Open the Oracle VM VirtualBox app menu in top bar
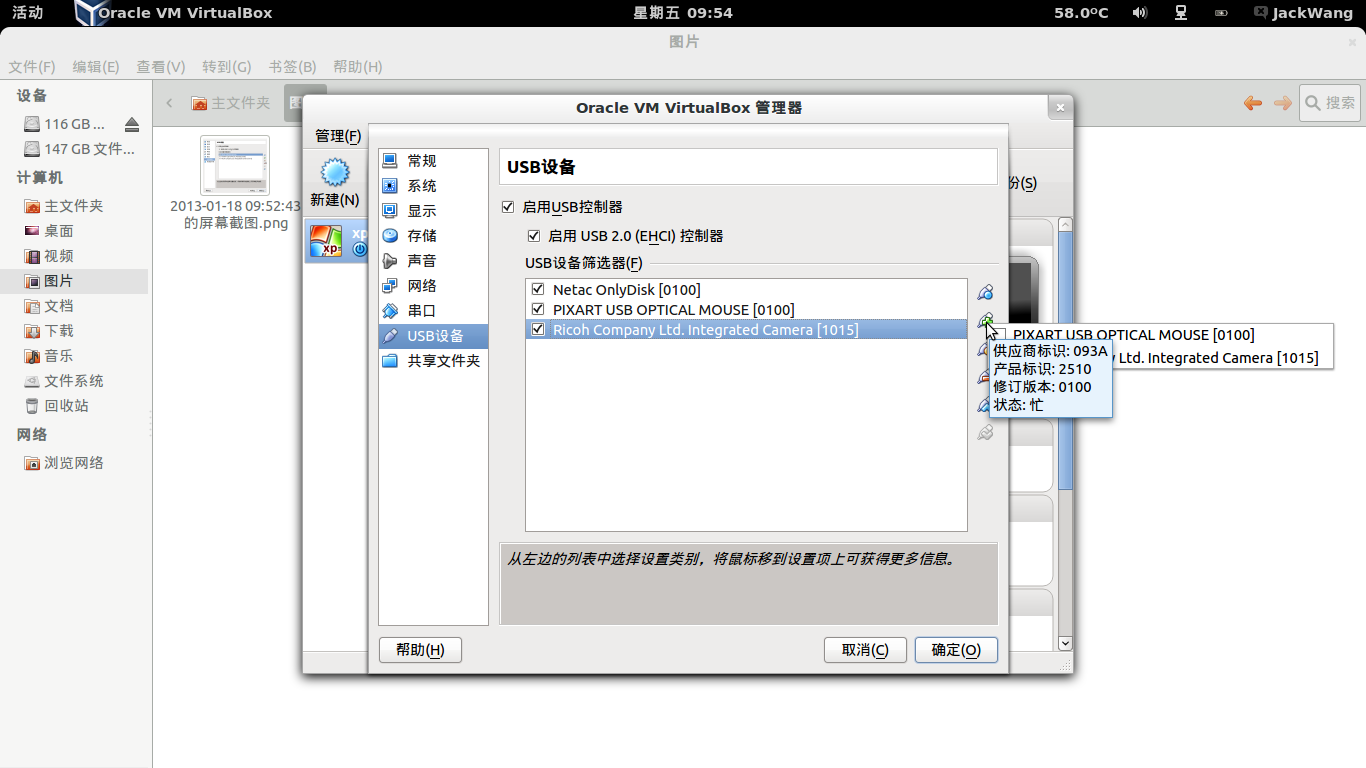The image size is (1366, 768). (173, 13)
